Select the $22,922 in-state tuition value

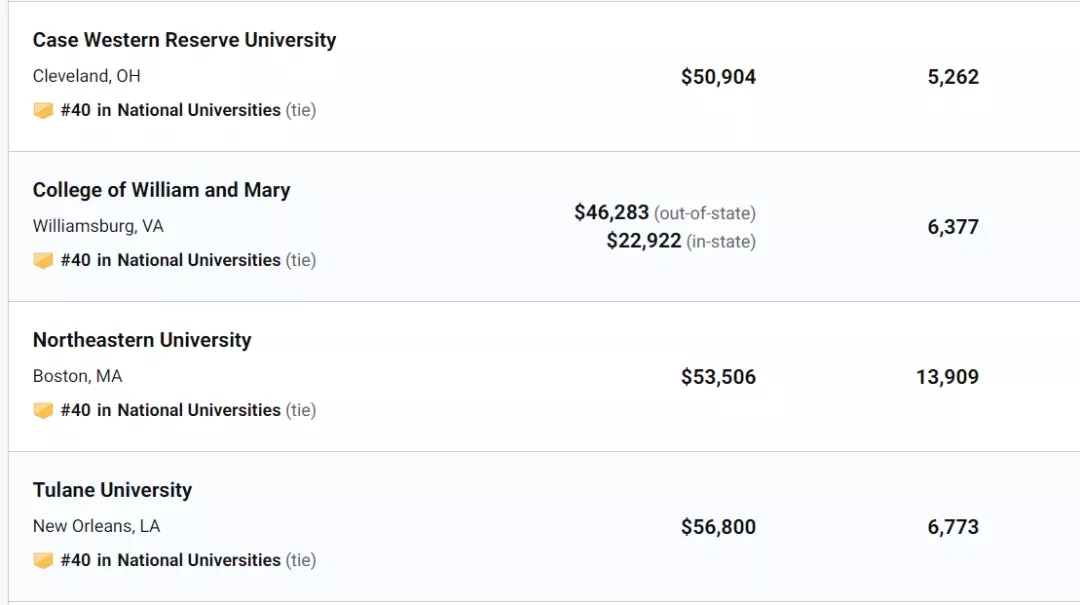tap(644, 240)
